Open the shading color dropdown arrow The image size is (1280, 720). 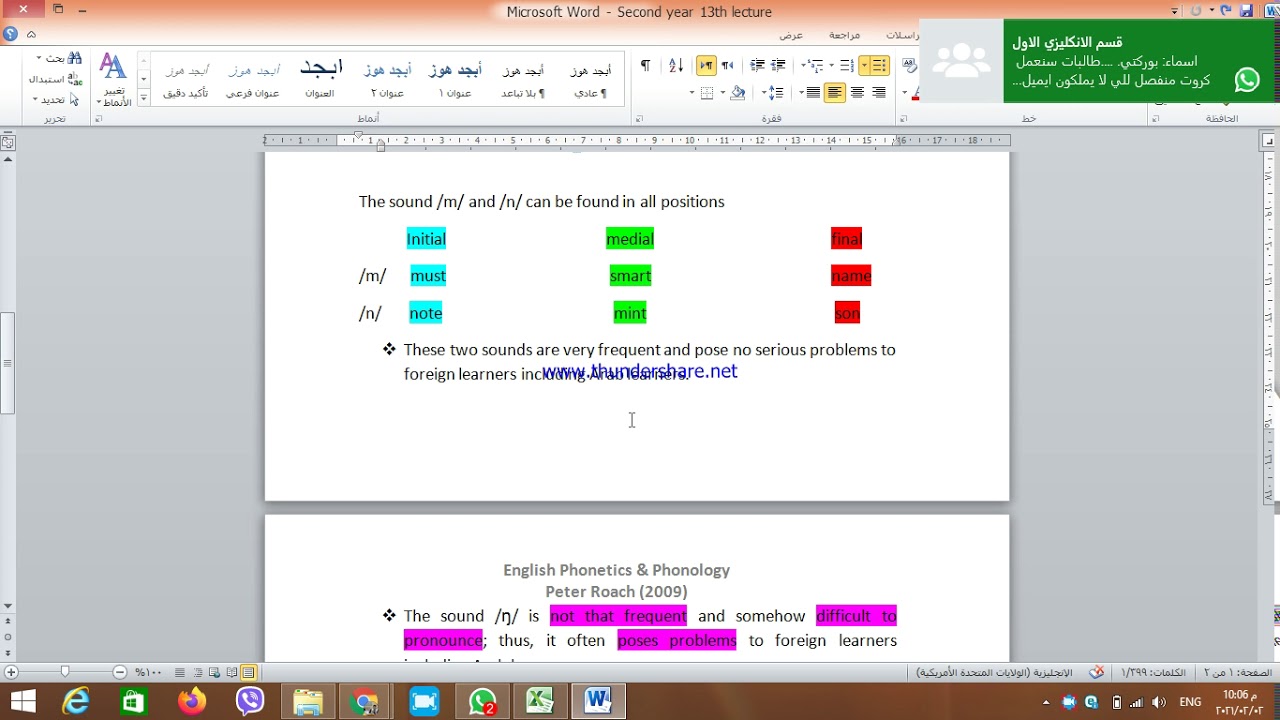coord(724,93)
